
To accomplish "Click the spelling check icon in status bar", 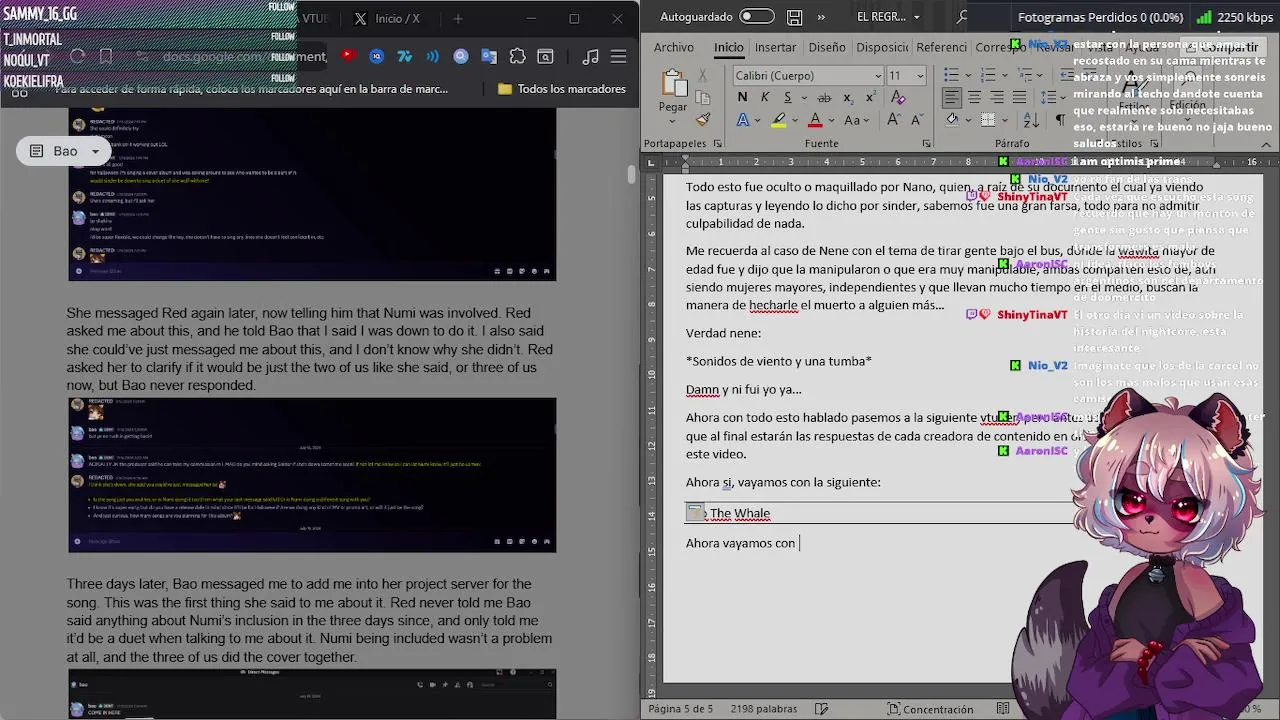I will tap(821, 709).
